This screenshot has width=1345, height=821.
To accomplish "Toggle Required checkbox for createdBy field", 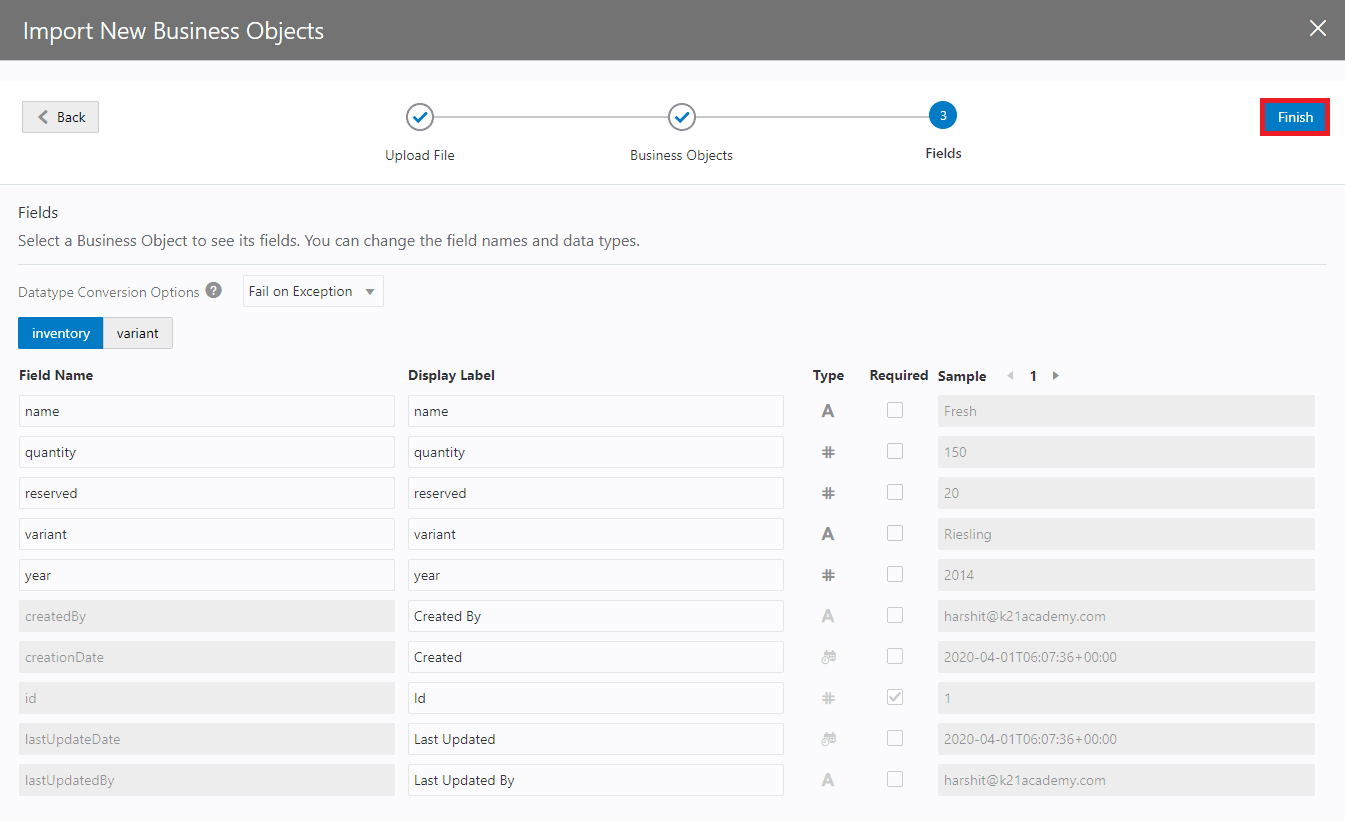I will click(895, 615).
